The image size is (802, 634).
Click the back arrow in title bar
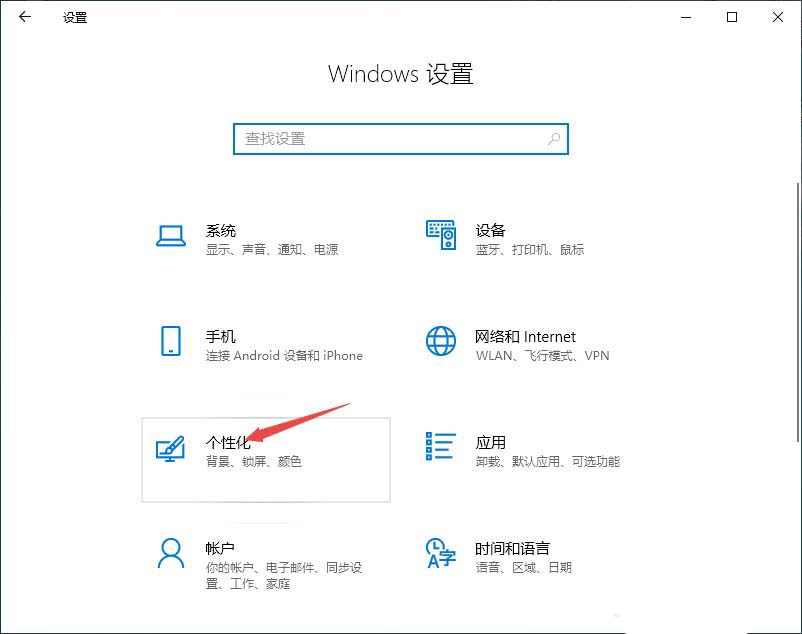click(x=25, y=17)
